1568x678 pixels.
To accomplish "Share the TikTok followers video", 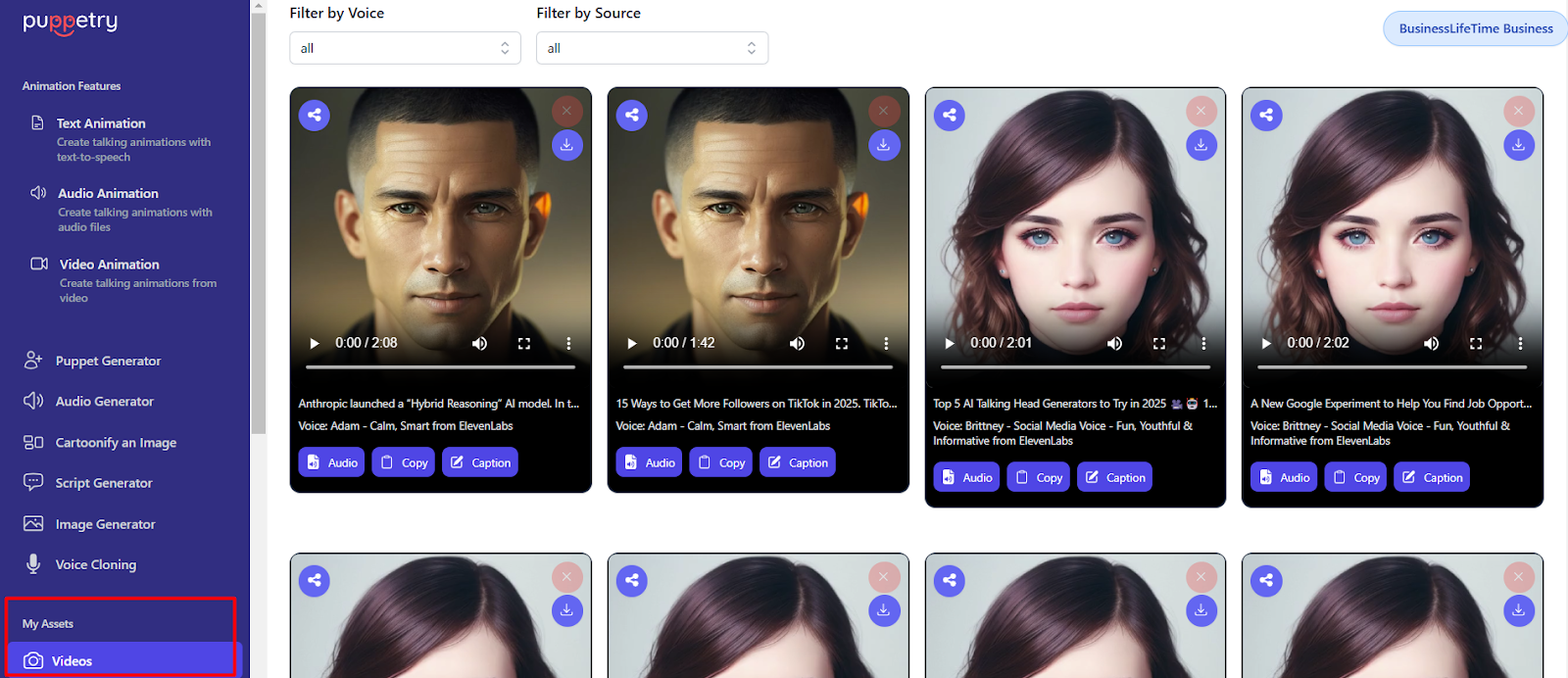I will click(632, 115).
